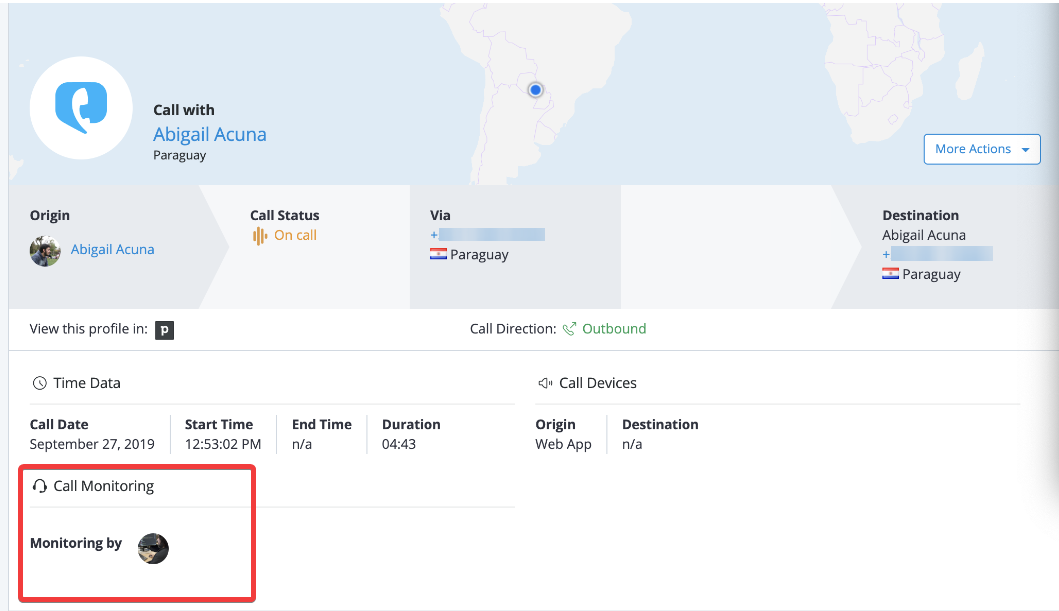Click the Paraguay flag under Destination

[890, 274]
